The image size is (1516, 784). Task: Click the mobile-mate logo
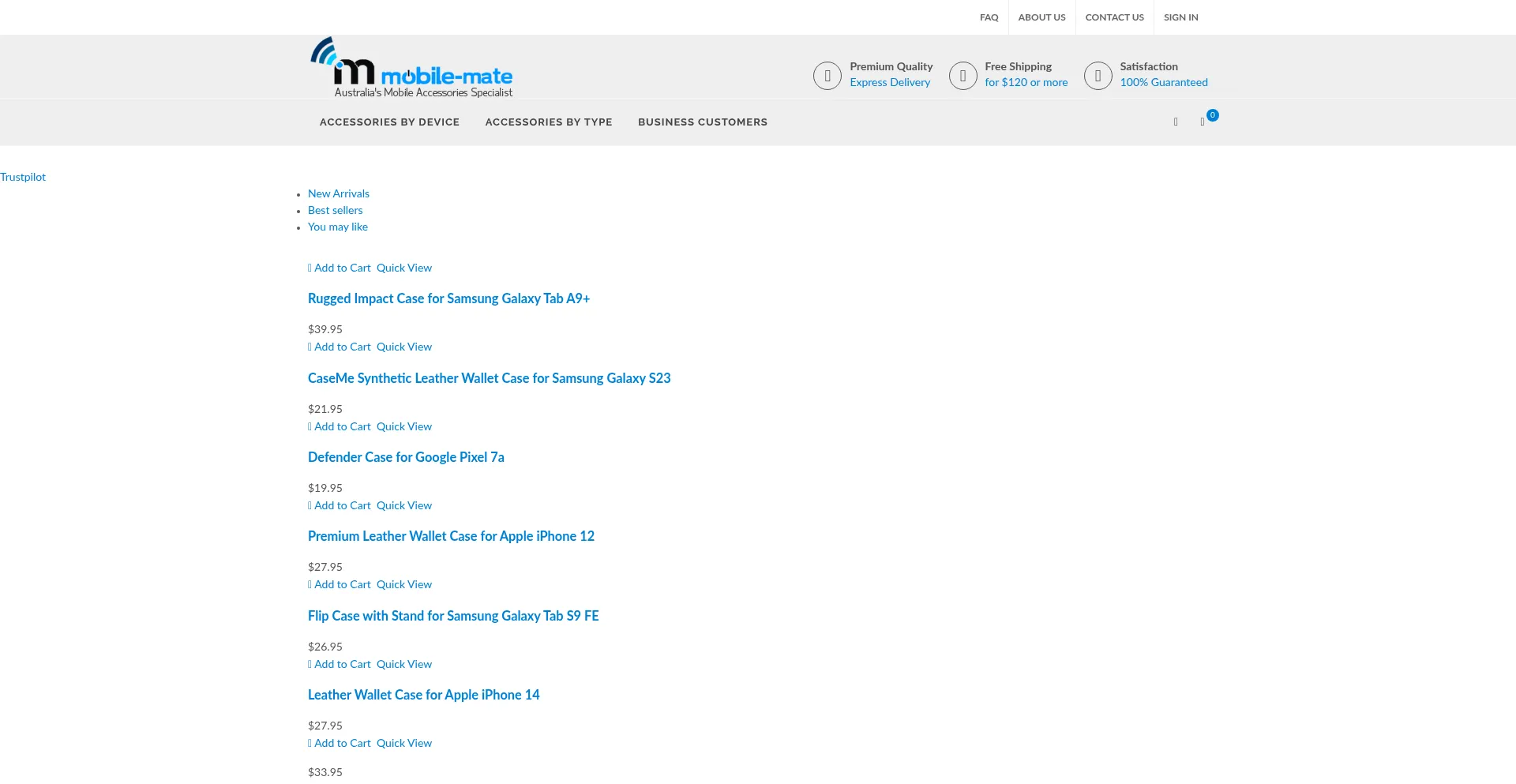pyautogui.click(x=411, y=67)
